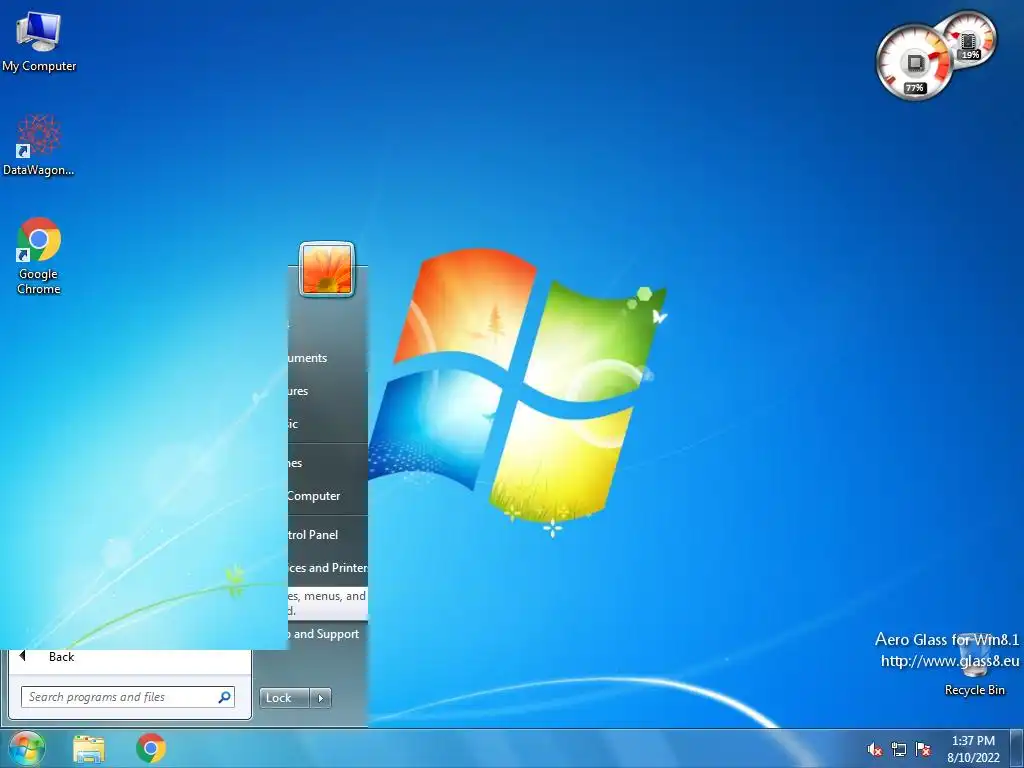
Task: Click the muted volume tray icon
Action: (874, 750)
